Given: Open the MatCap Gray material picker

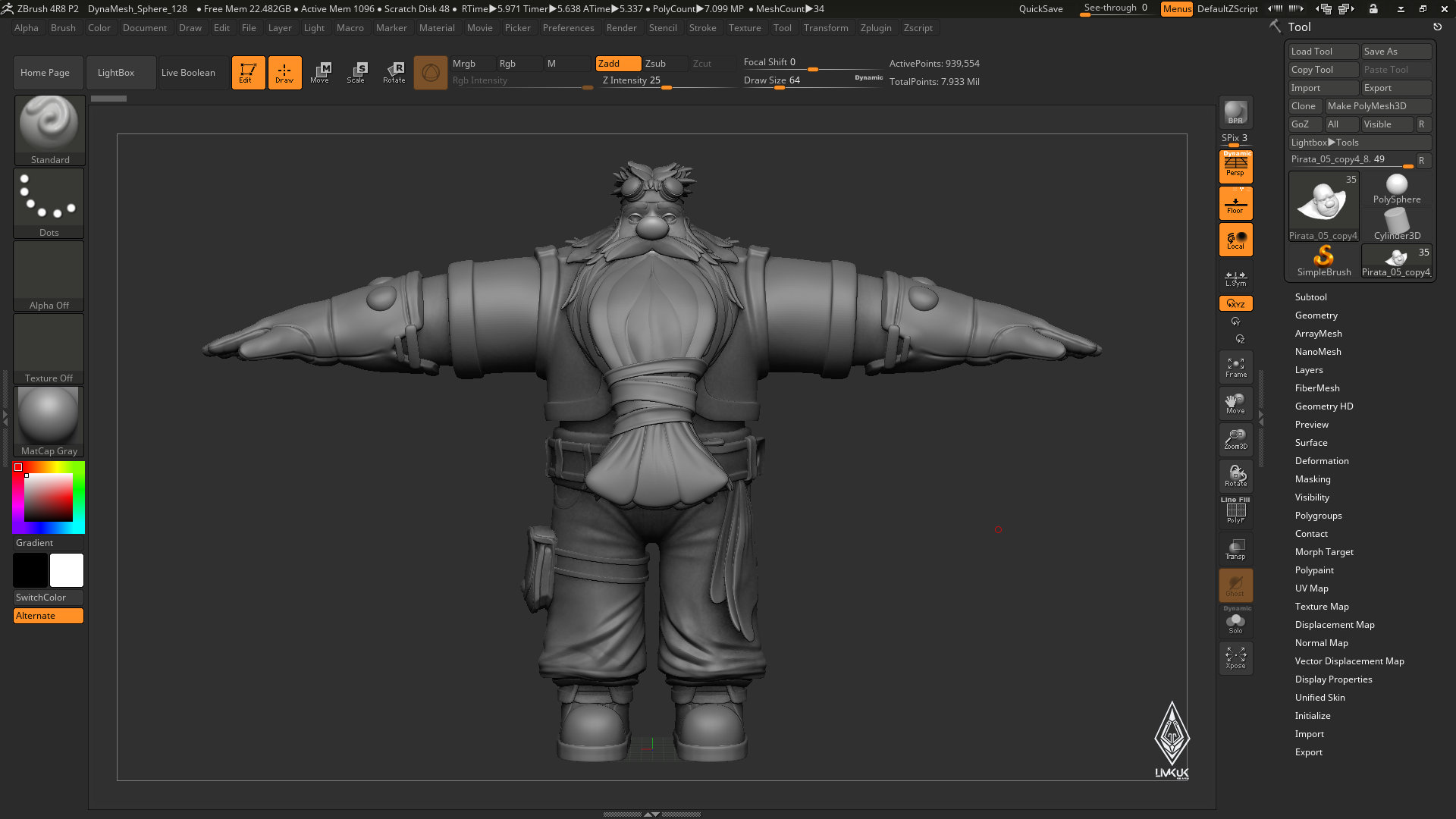Looking at the screenshot, I should [49, 421].
